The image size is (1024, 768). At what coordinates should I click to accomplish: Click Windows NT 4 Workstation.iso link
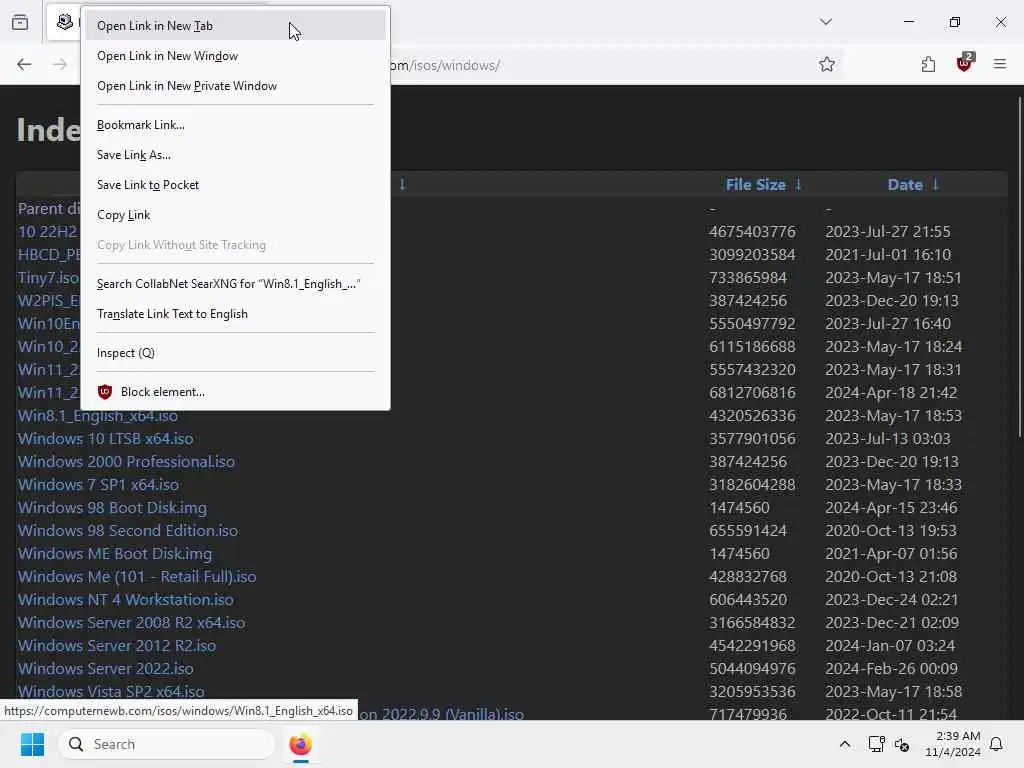[126, 600]
